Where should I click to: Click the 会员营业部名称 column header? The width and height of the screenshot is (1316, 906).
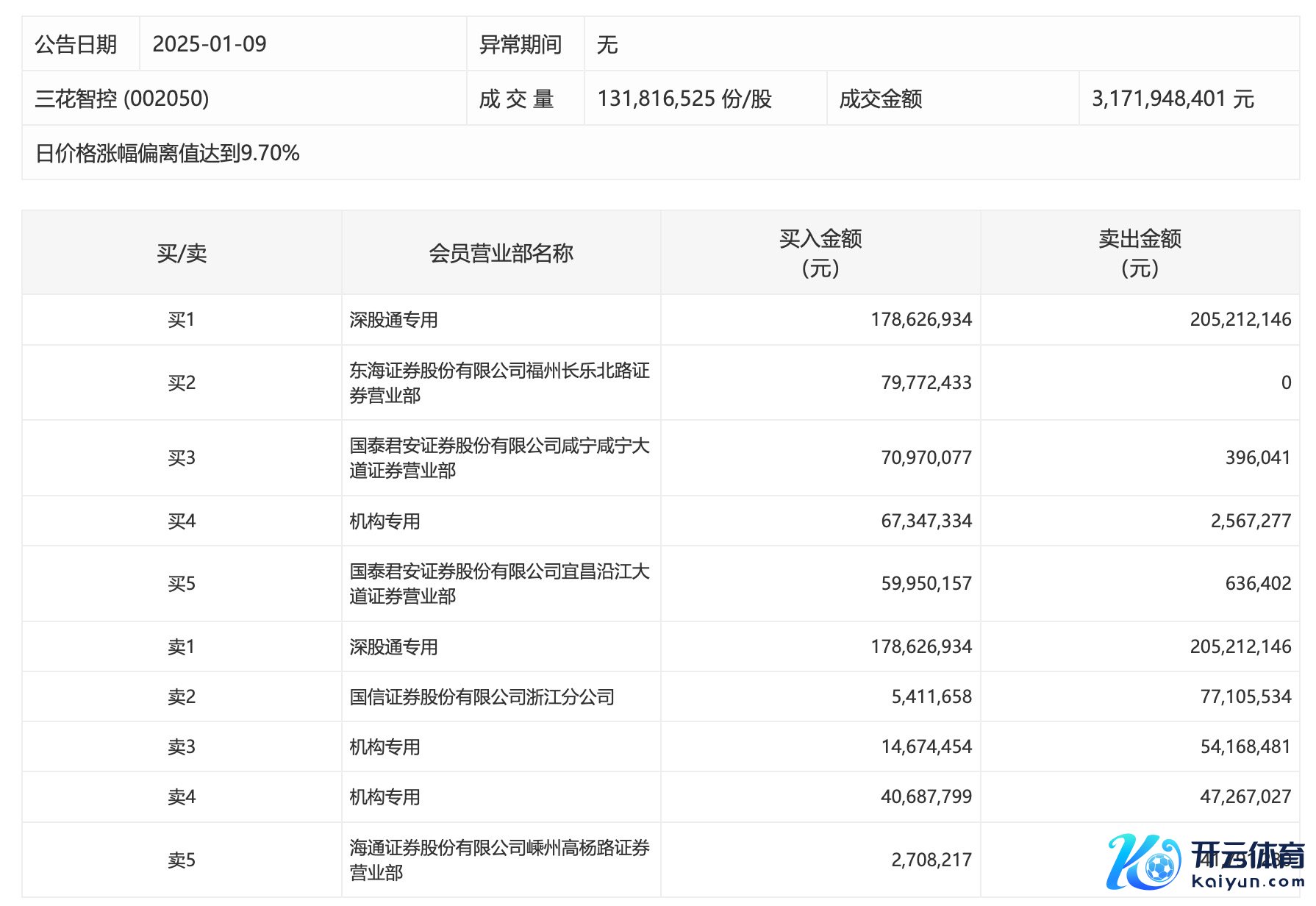(501, 253)
